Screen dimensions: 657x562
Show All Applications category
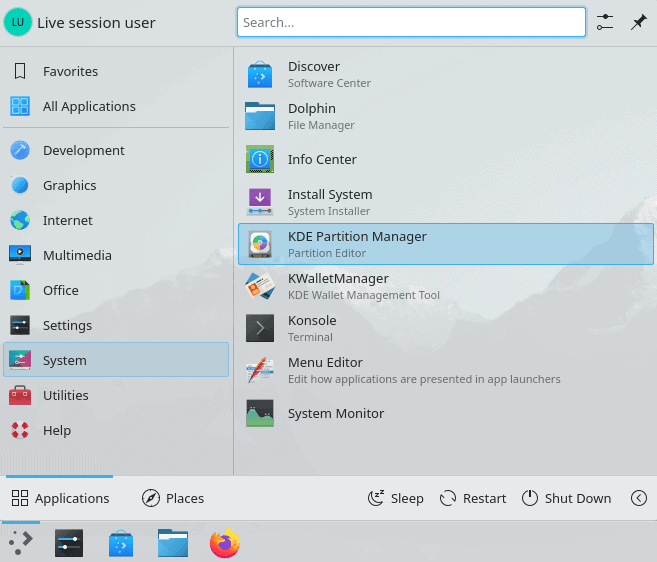[116, 106]
